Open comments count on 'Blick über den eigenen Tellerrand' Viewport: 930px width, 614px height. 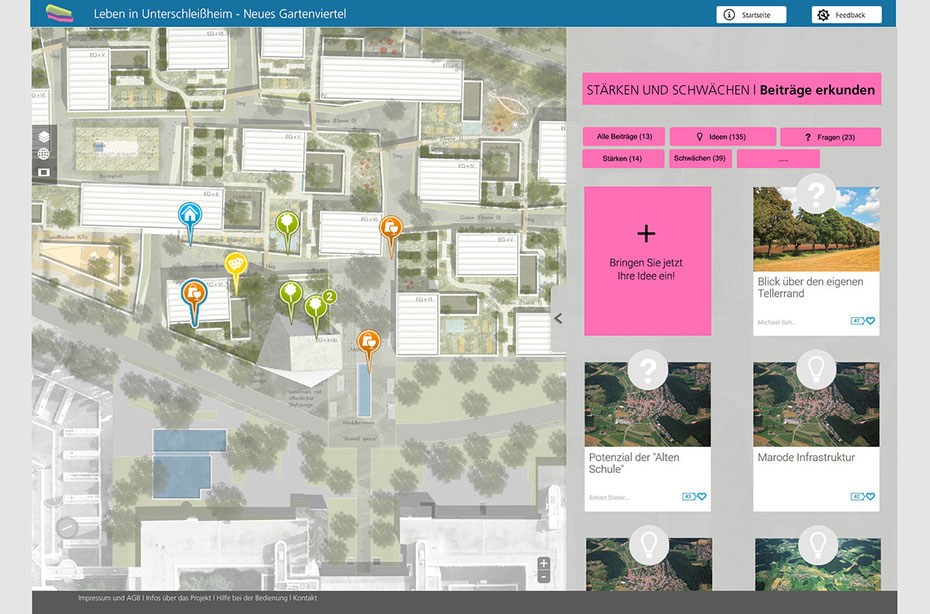pyautogui.click(x=858, y=321)
